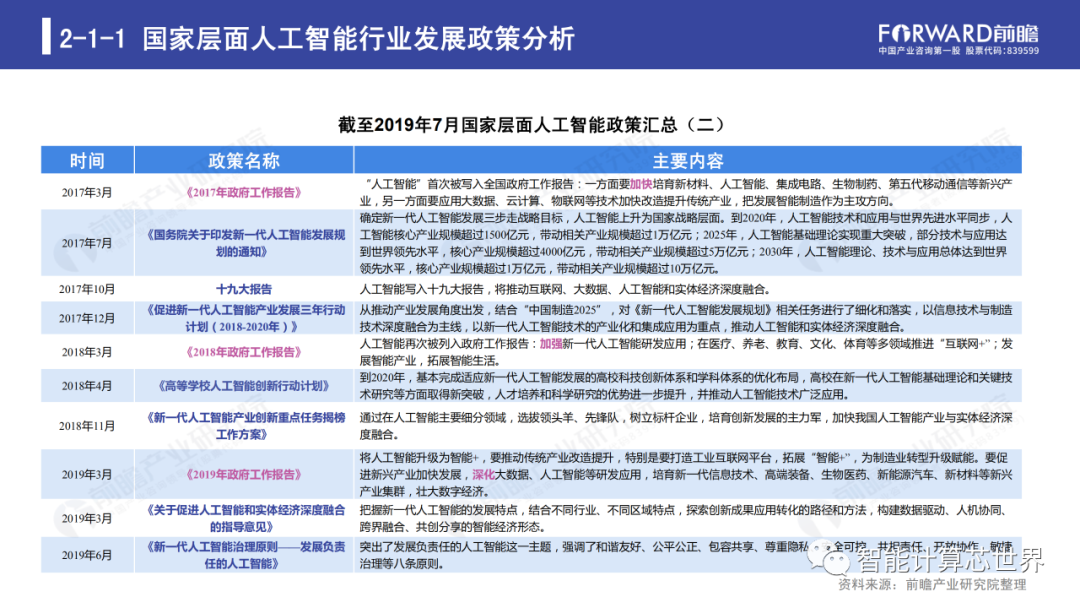The image size is (1080, 608).
Task: Select the date cell 2017年12月
Action: click(87, 318)
